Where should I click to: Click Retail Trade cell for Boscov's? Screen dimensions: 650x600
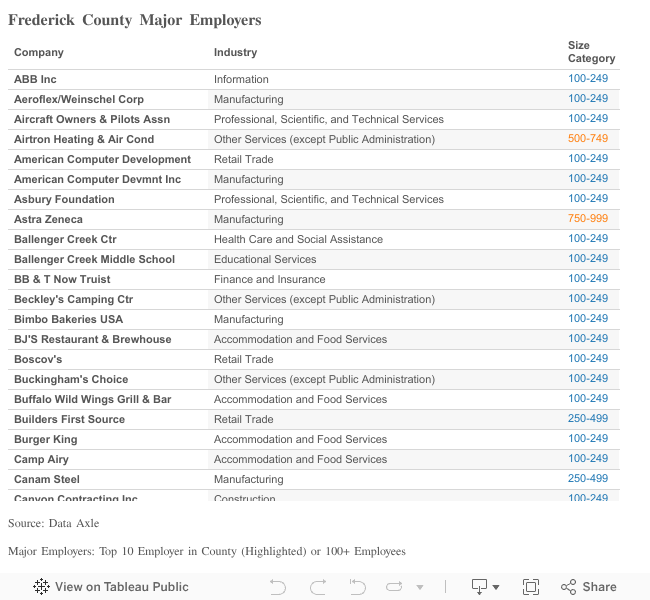[244, 359]
